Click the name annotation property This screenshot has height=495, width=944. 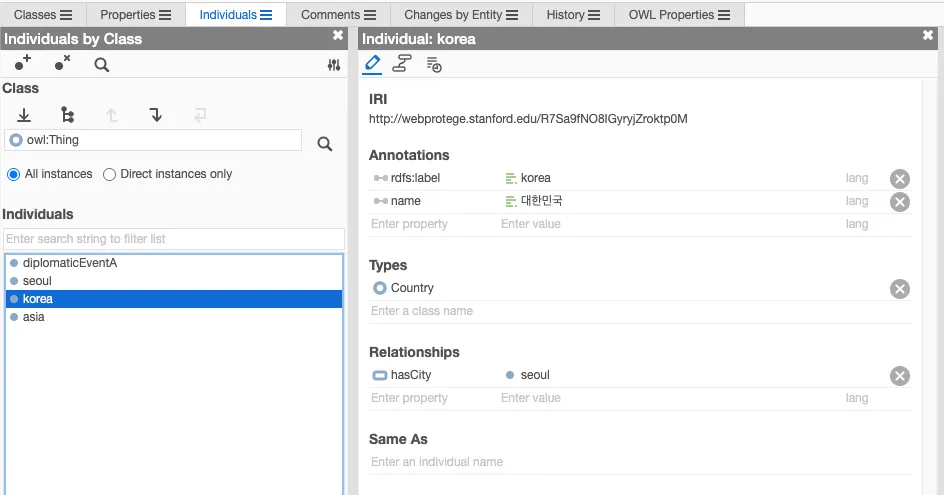(x=406, y=201)
